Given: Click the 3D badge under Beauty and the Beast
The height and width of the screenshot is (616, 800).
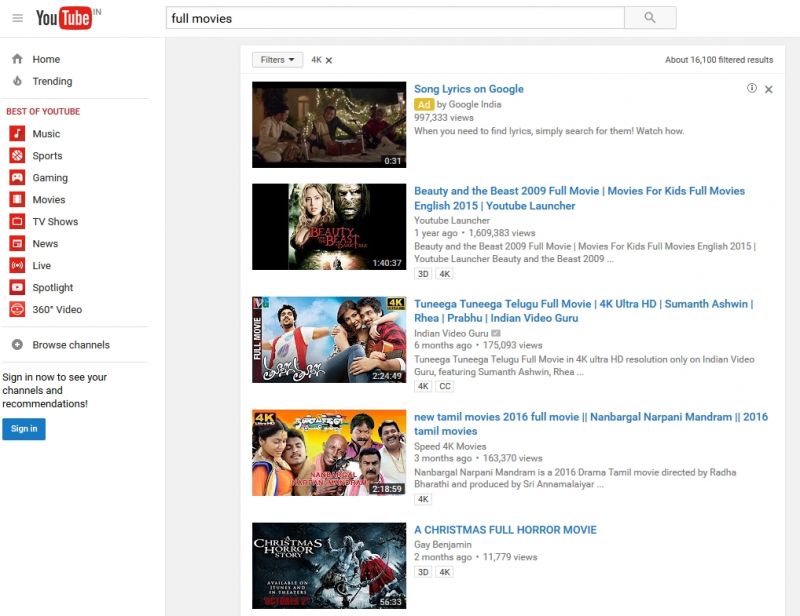Looking at the screenshot, I should click(423, 274).
